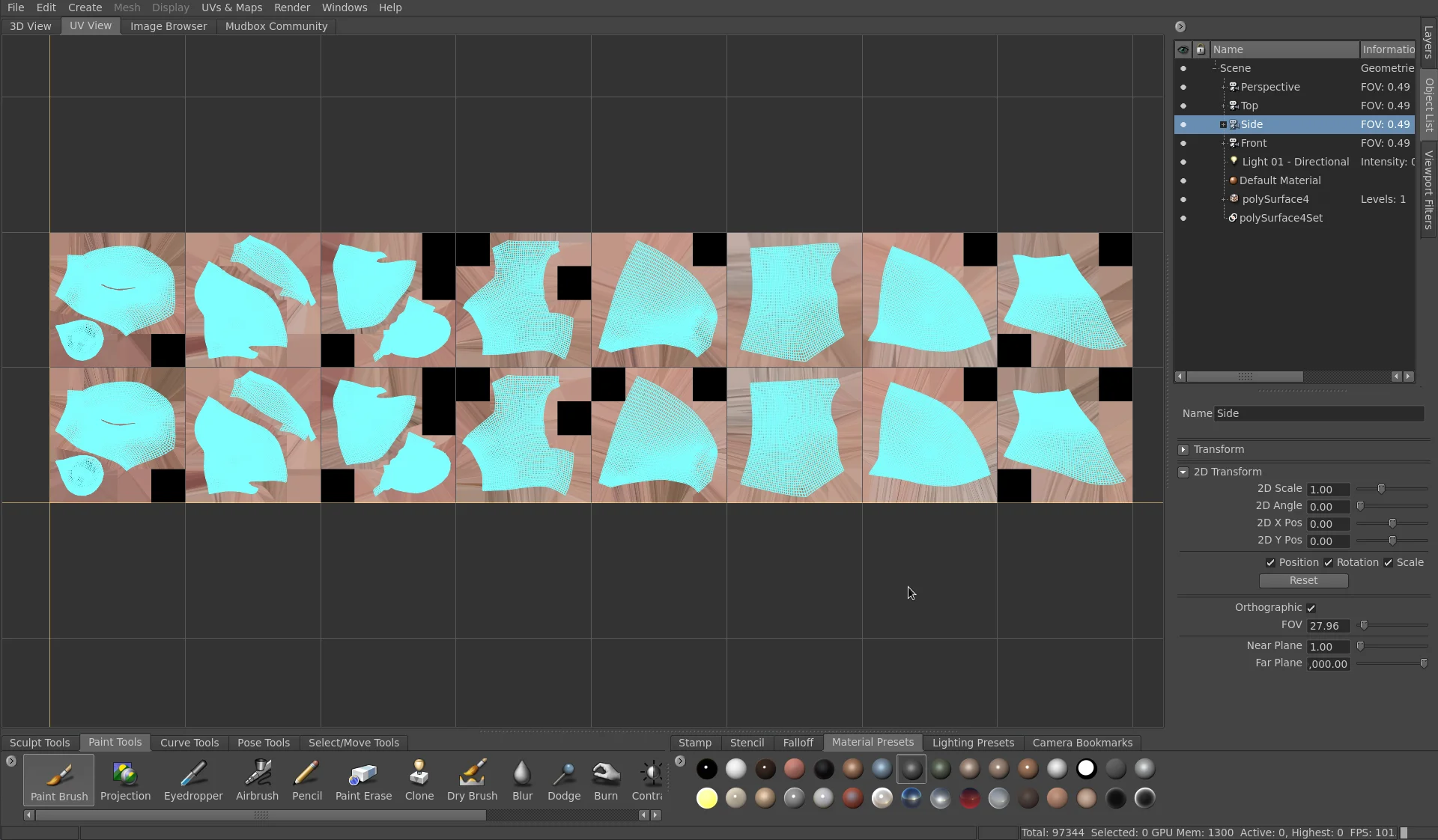Image resolution: width=1438 pixels, height=840 pixels.
Task: Open the vertical Layers side tab
Action: tap(1428, 43)
